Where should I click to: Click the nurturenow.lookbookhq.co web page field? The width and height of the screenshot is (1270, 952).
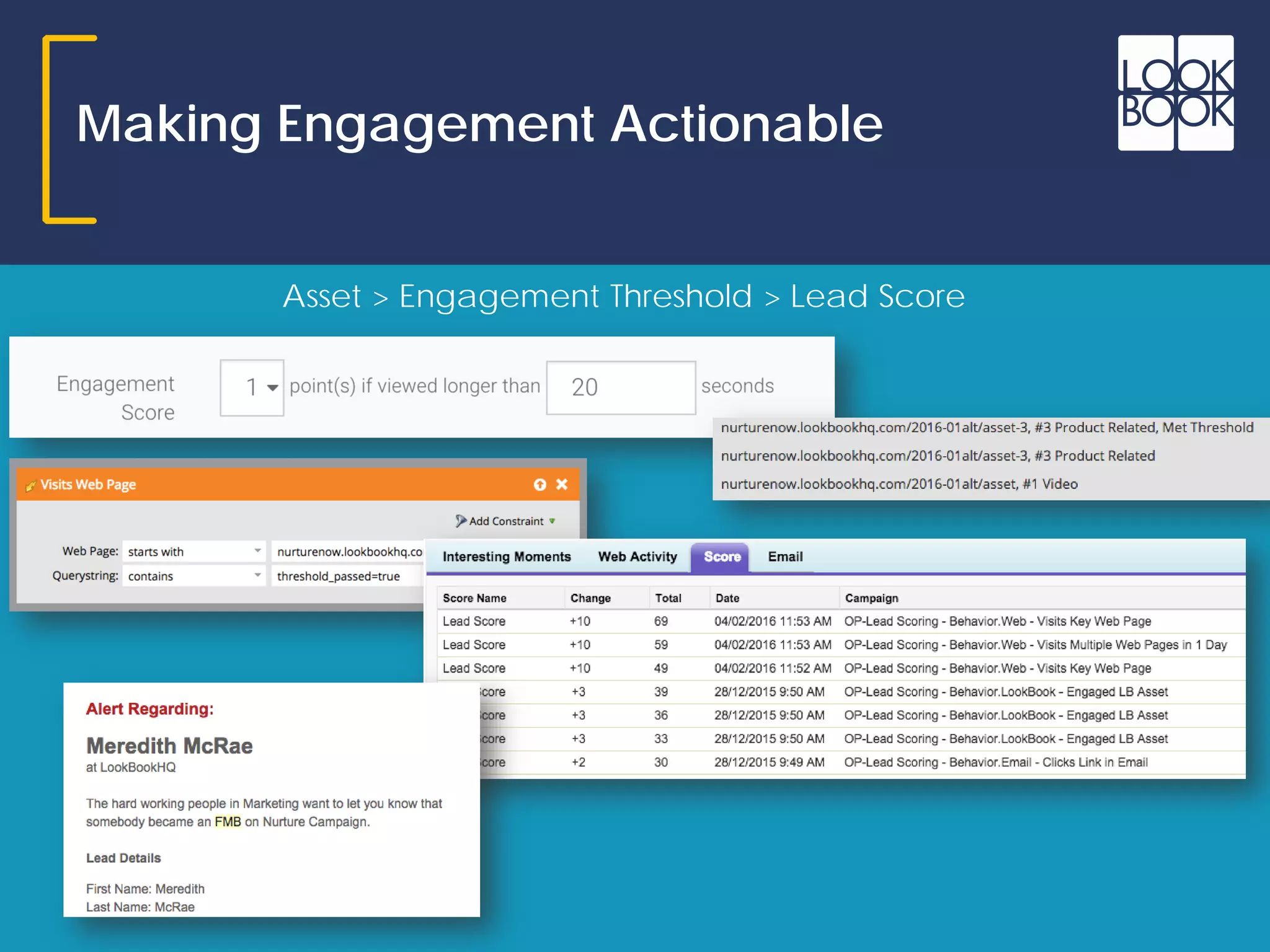[x=348, y=551]
